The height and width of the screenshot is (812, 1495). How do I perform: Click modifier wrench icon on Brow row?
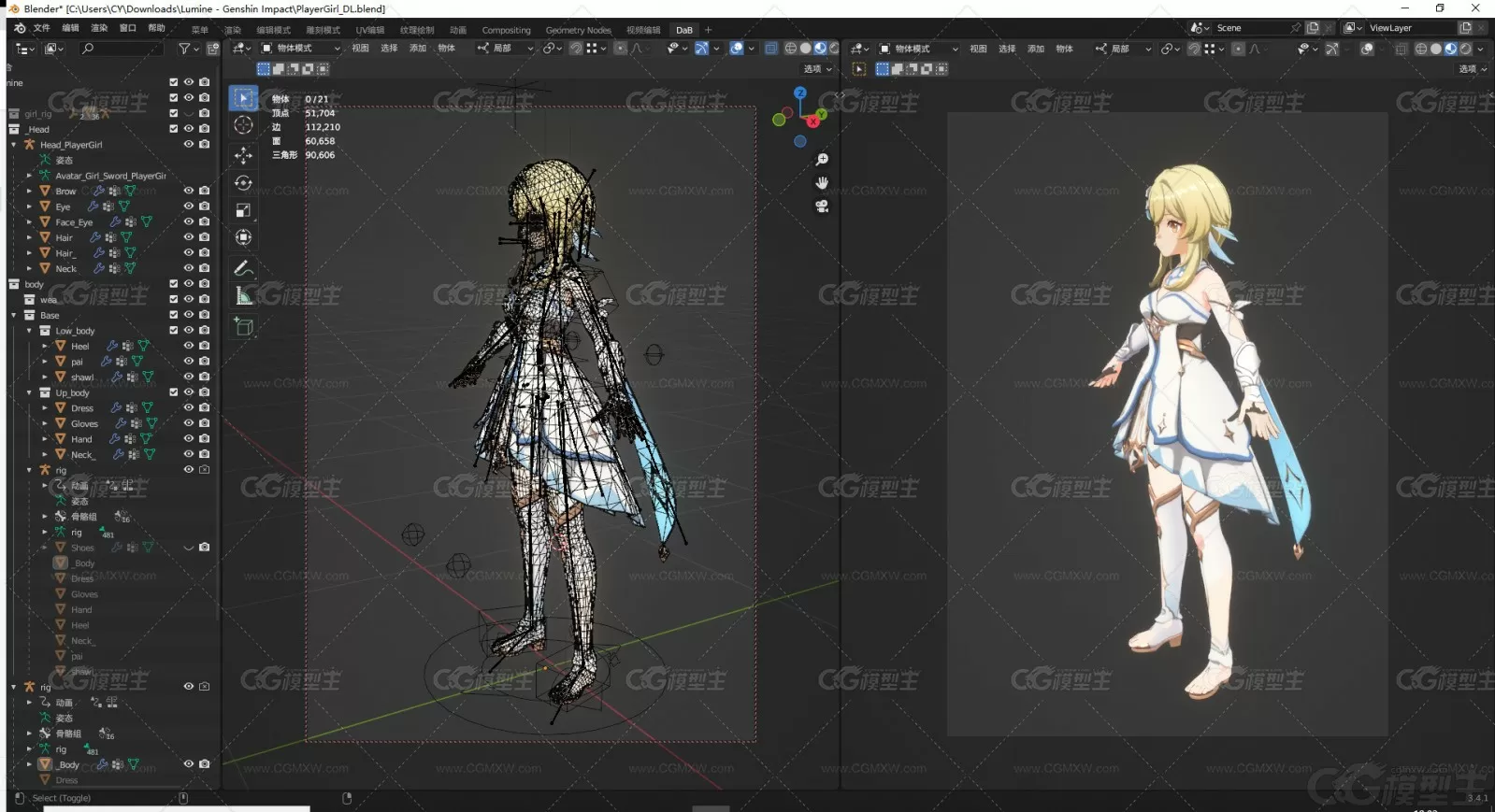[98, 191]
